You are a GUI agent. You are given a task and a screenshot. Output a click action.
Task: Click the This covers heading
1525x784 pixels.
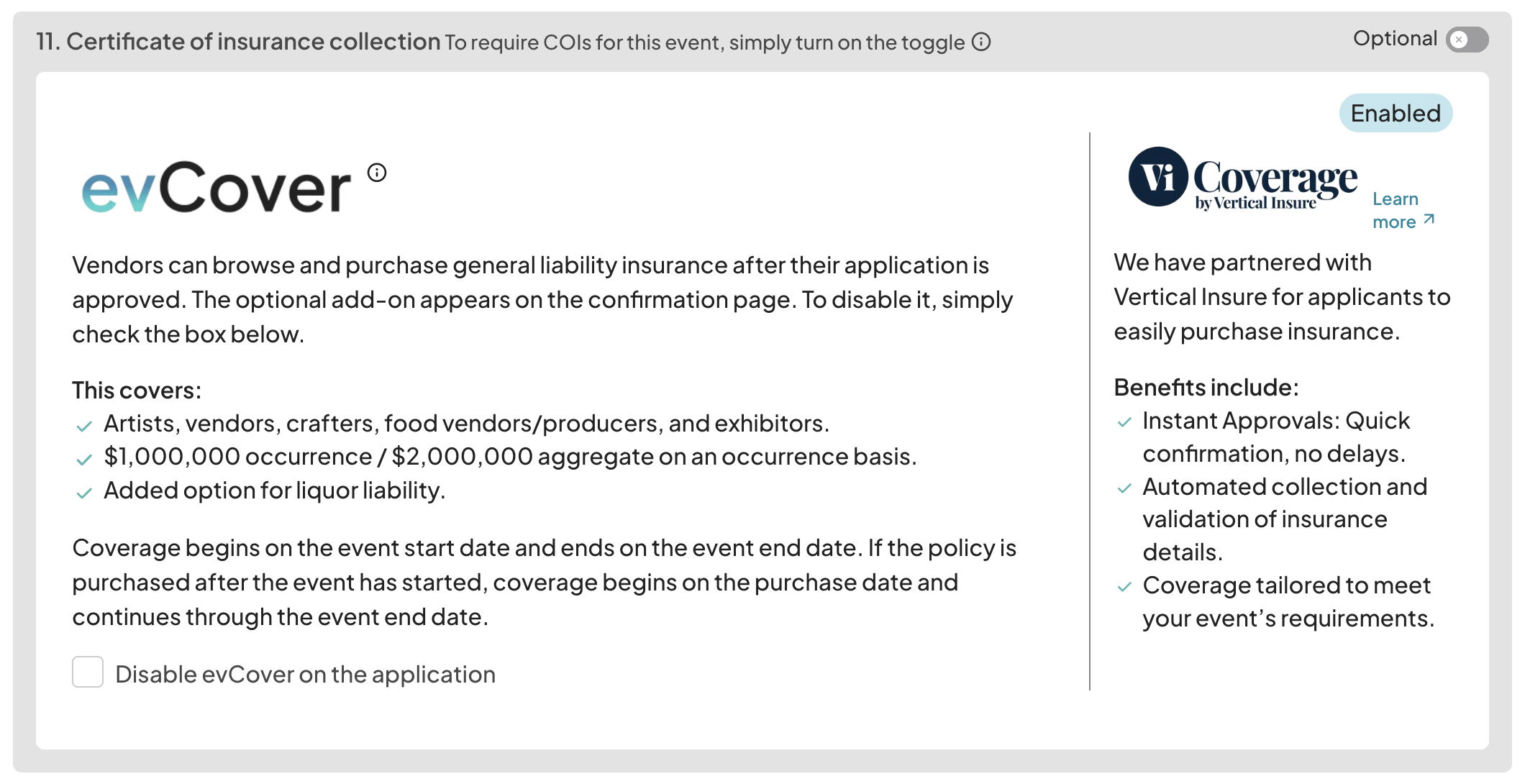137,391
